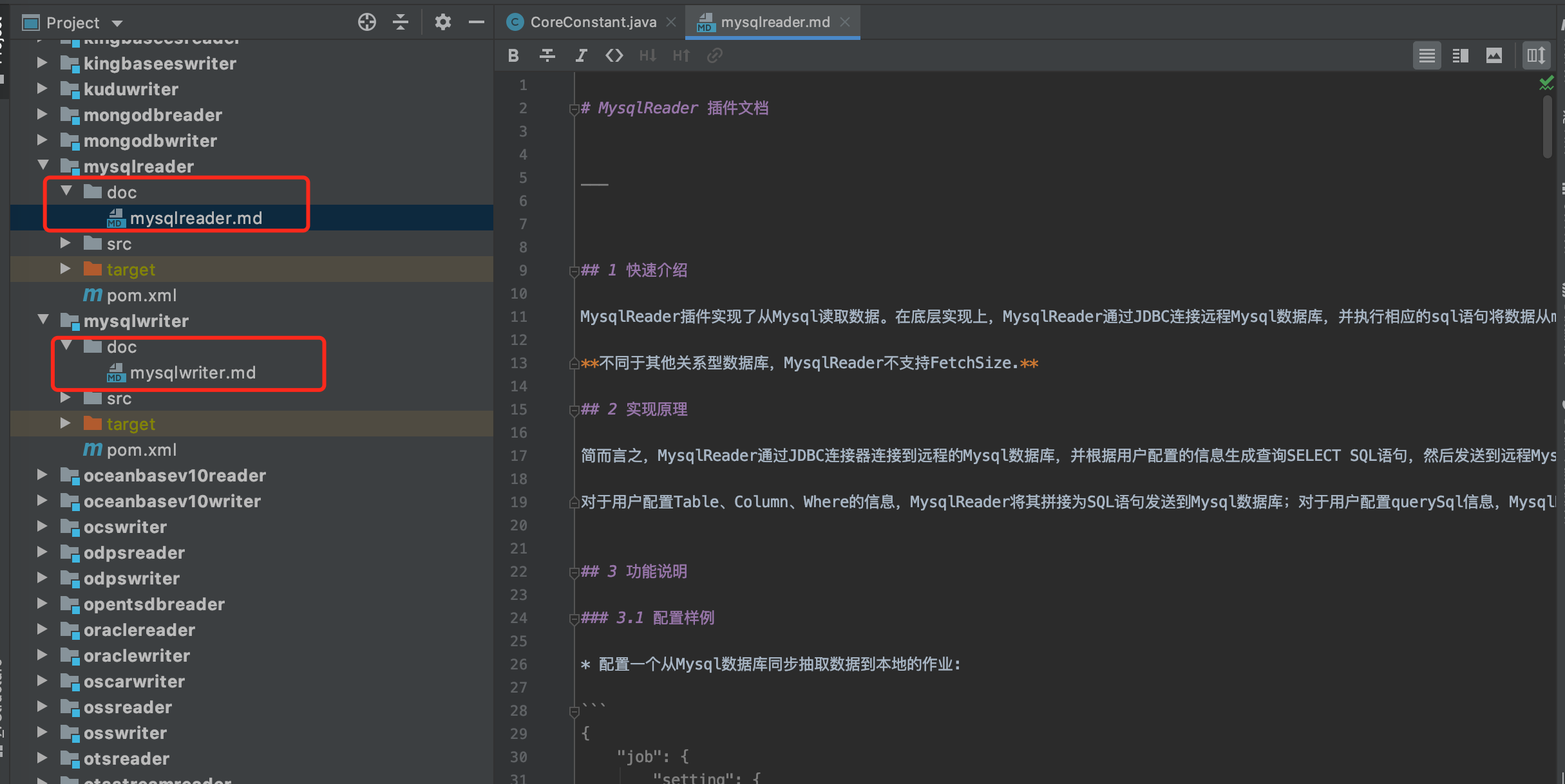The height and width of the screenshot is (784, 1565).
Task: Expand the kingbaseeswriter module
Action: (x=42, y=63)
